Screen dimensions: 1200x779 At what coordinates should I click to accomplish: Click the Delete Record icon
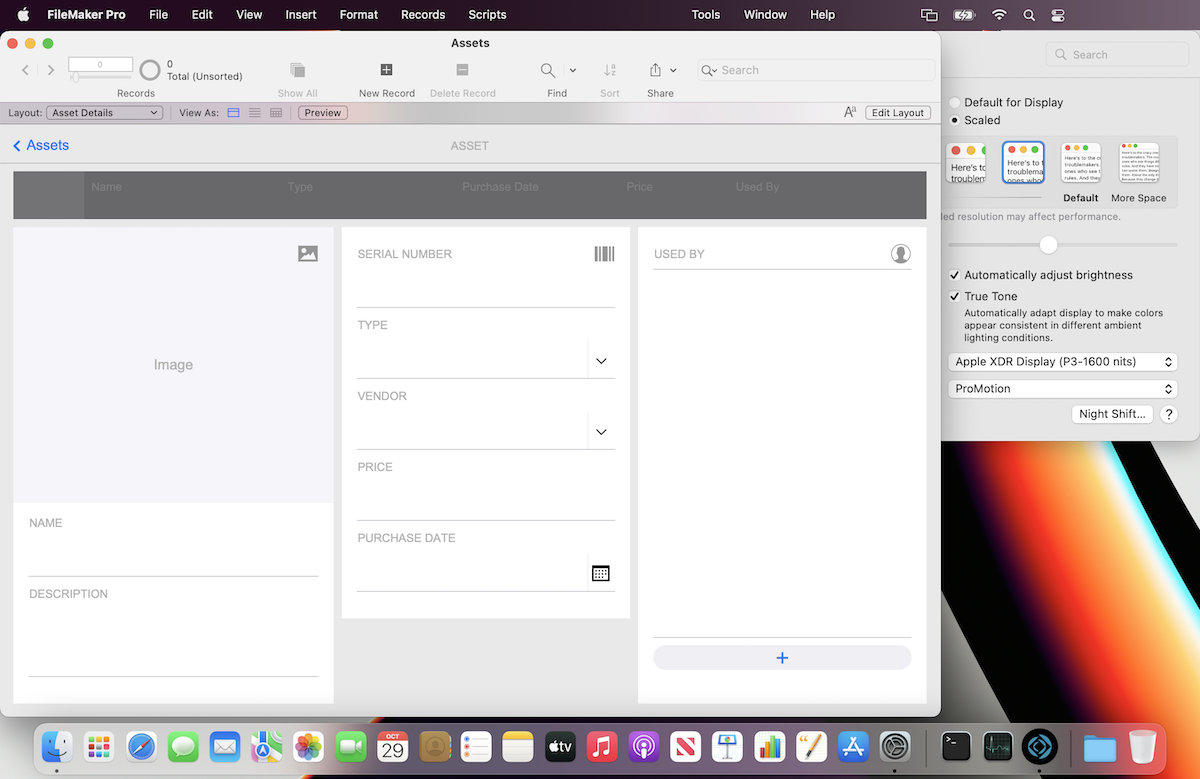tap(461, 70)
